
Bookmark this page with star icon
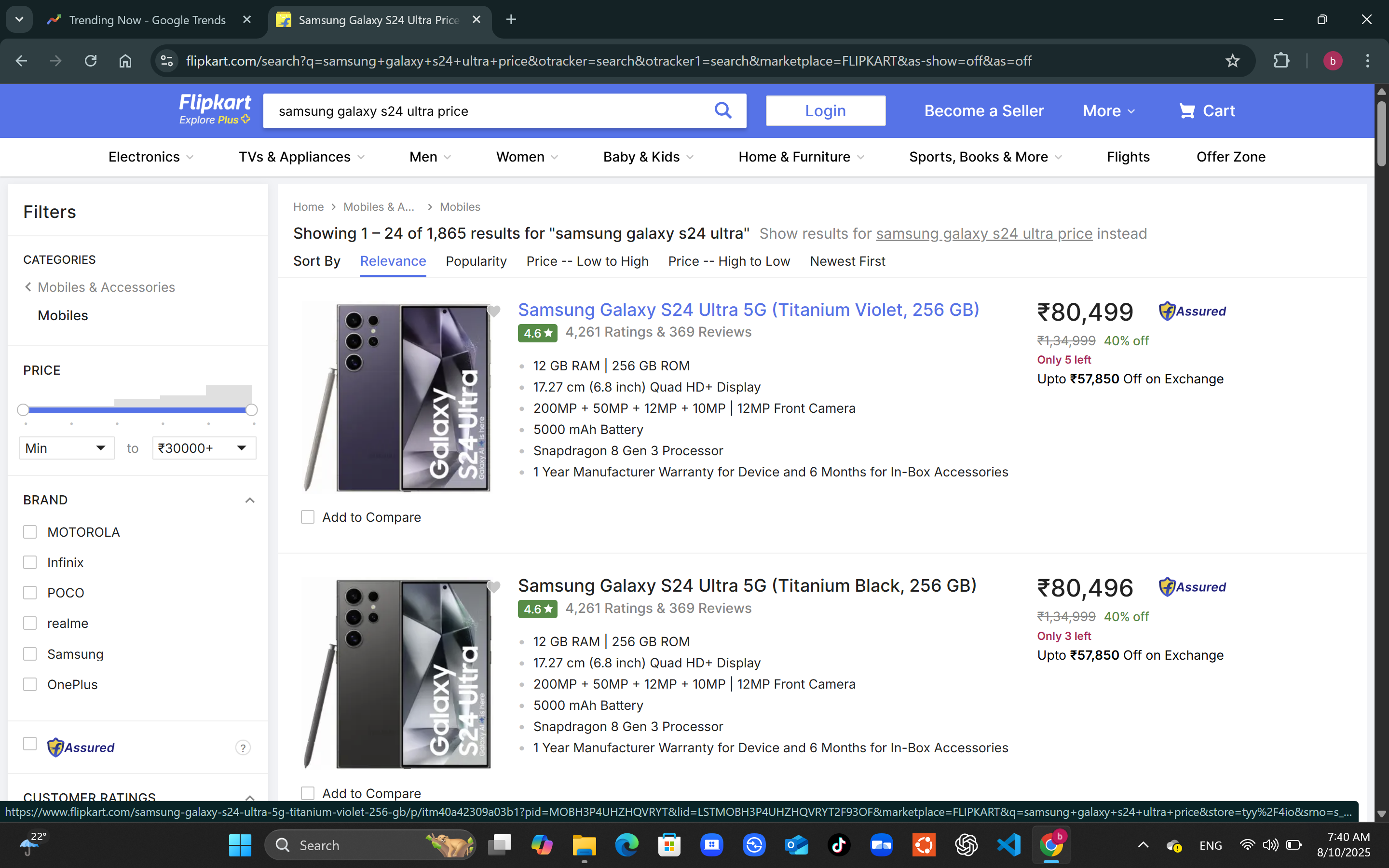click(1232, 61)
